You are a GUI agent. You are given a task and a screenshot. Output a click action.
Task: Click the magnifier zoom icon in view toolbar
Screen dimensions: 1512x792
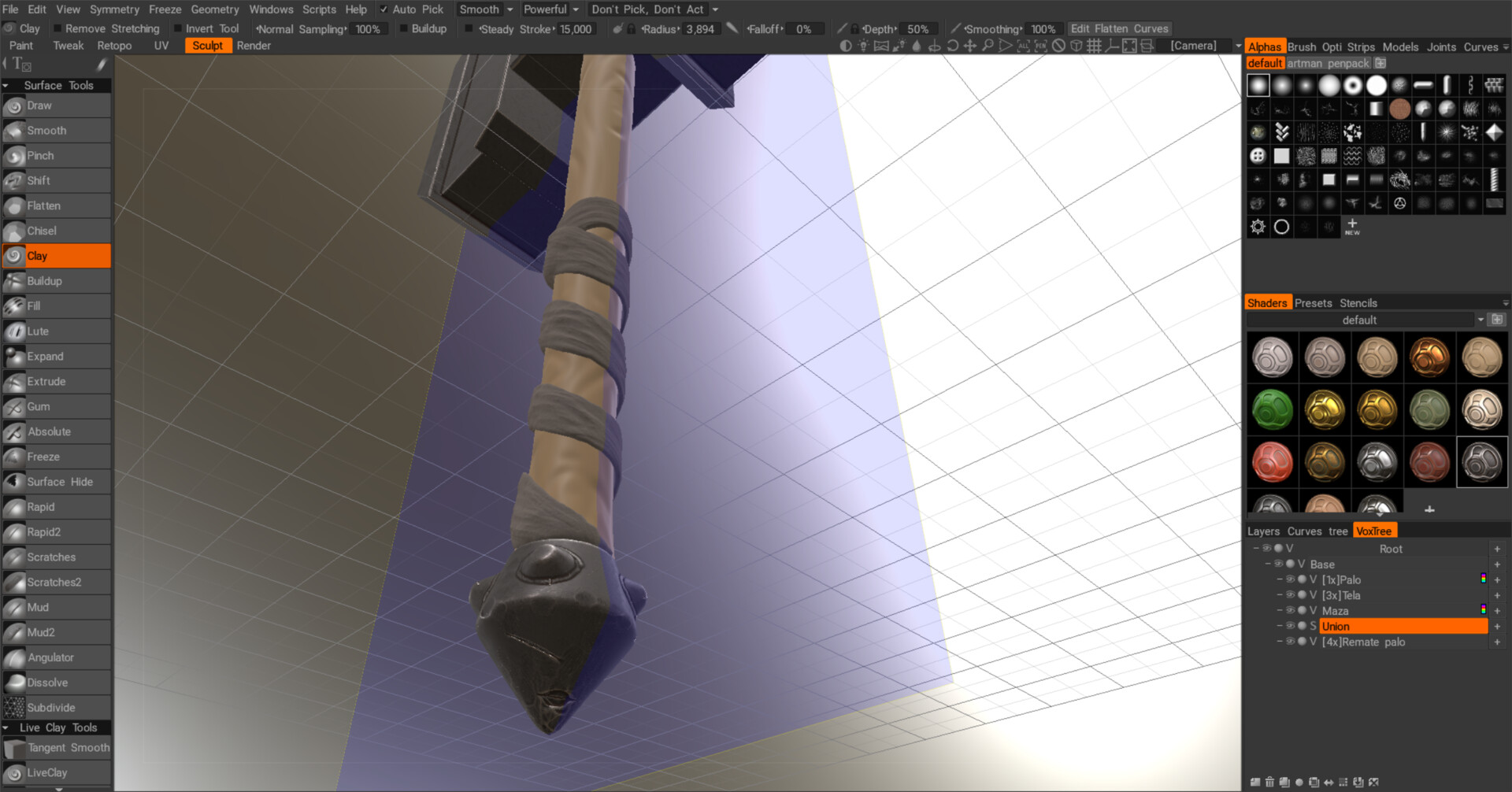(x=988, y=46)
